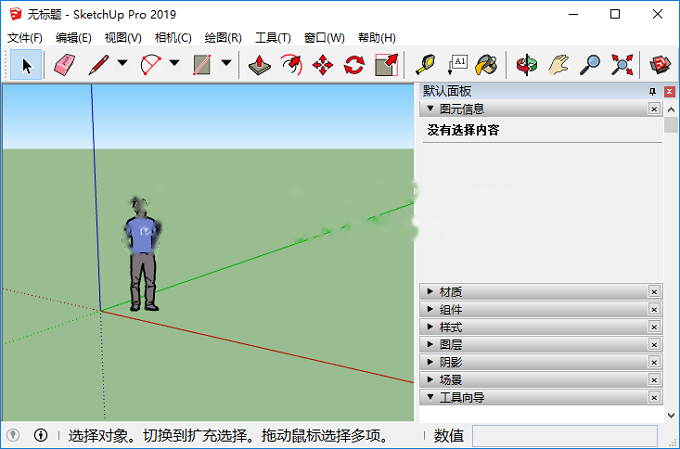Screen dimensions: 680x449
Task: Select the Move tool with red arrows
Action: 323,65
